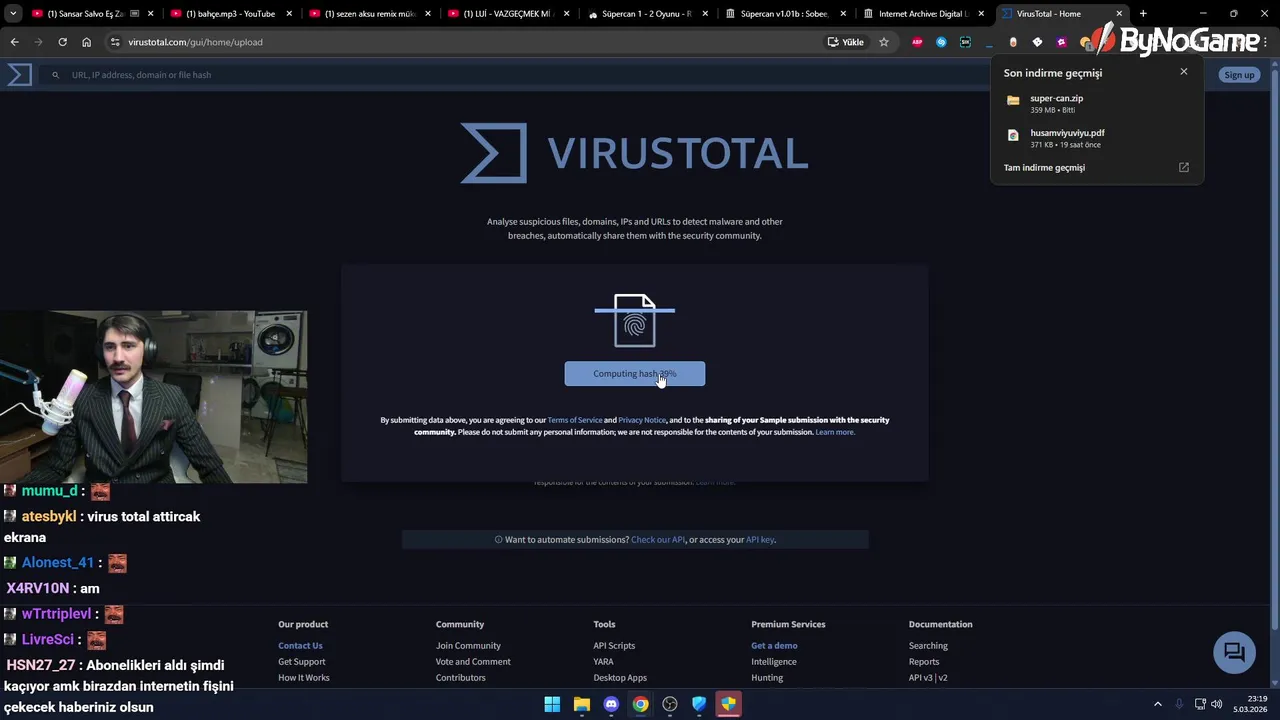Click the ABP ad blocker extension icon

(917, 42)
